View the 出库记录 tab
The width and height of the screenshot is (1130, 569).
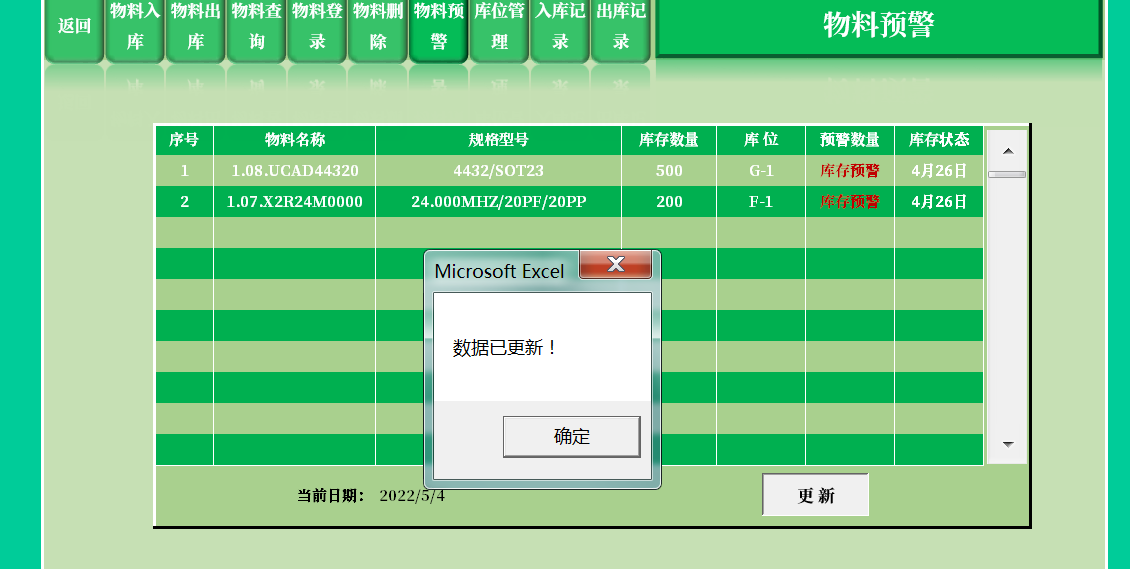(620, 29)
